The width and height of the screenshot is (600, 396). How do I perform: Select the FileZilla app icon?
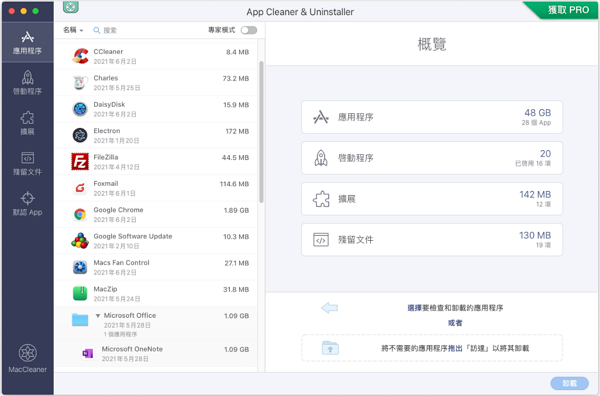pyautogui.click(x=80, y=162)
